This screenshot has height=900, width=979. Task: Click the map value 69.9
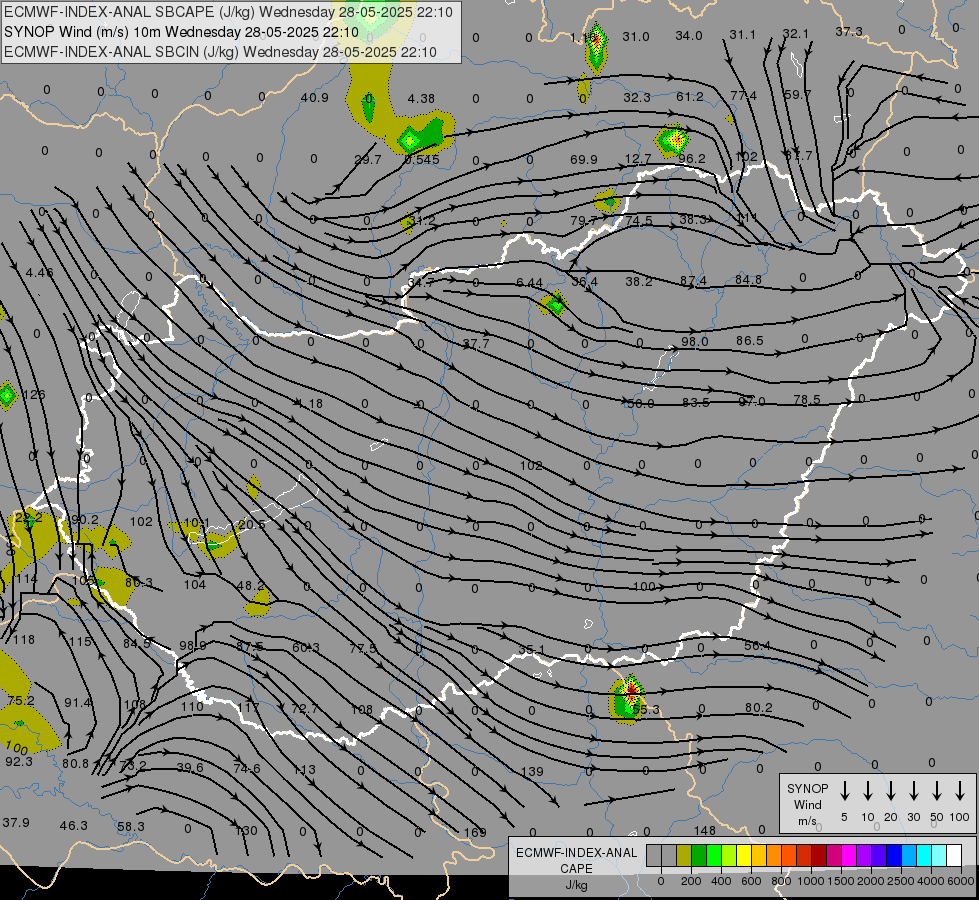click(x=583, y=159)
